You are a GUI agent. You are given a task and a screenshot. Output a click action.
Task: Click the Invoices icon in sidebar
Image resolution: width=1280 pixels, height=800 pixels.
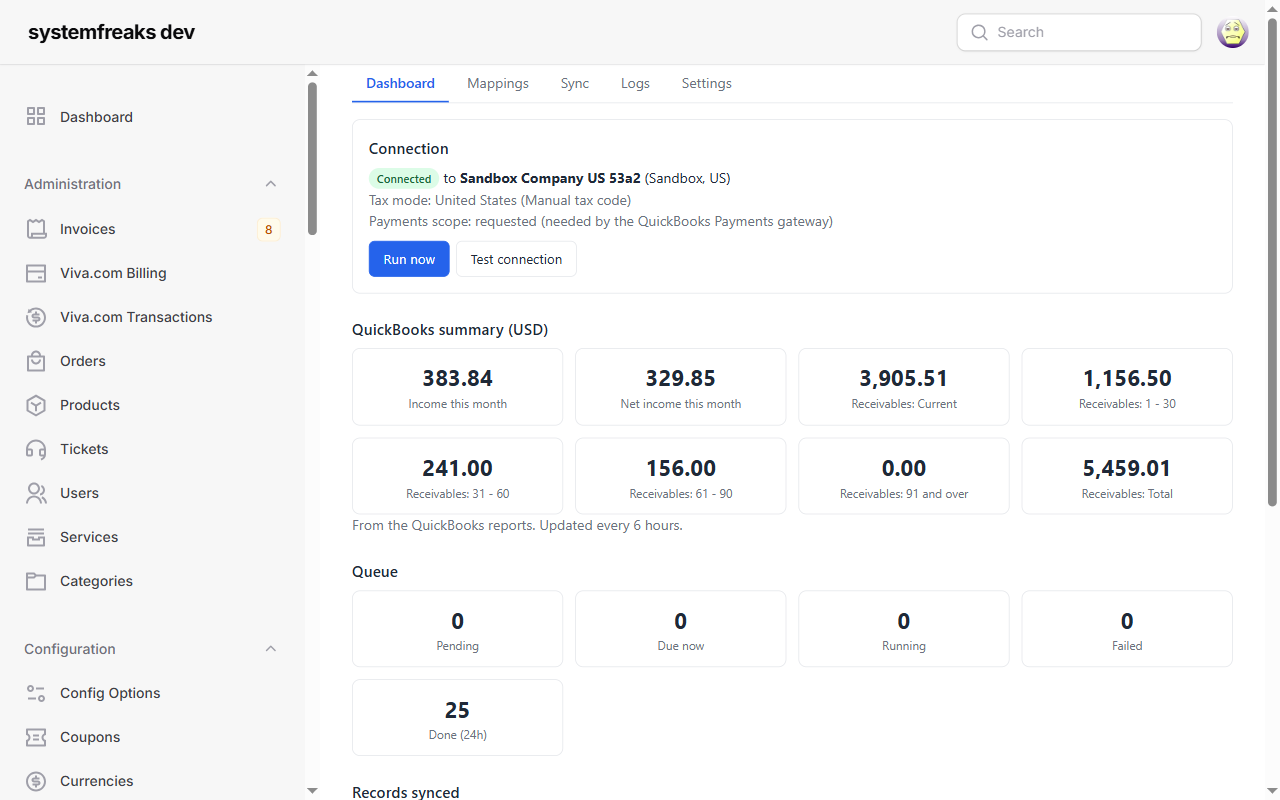point(36,229)
